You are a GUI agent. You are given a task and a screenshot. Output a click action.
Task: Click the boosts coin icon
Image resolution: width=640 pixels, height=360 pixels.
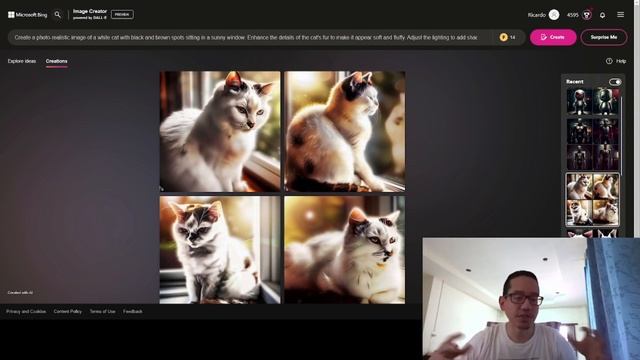(x=503, y=37)
